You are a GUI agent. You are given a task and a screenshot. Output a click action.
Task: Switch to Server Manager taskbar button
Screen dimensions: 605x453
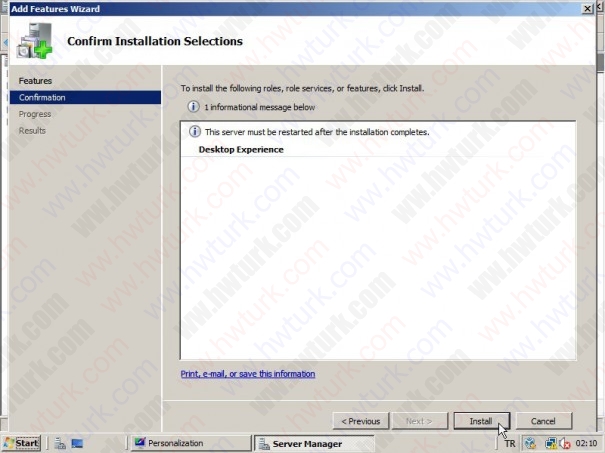pyautogui.click(x=314, y=444)
